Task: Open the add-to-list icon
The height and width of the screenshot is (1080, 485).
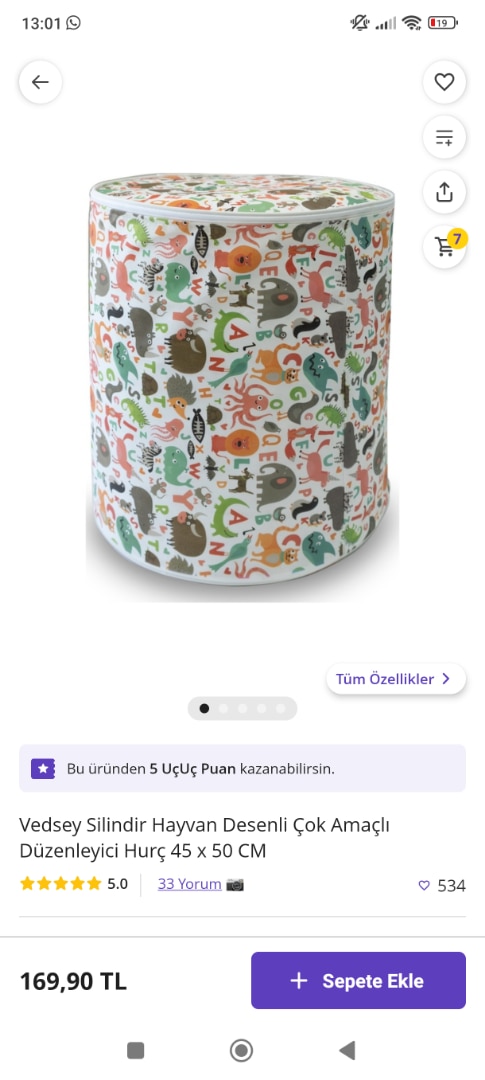Action: (x=444, y=137)
